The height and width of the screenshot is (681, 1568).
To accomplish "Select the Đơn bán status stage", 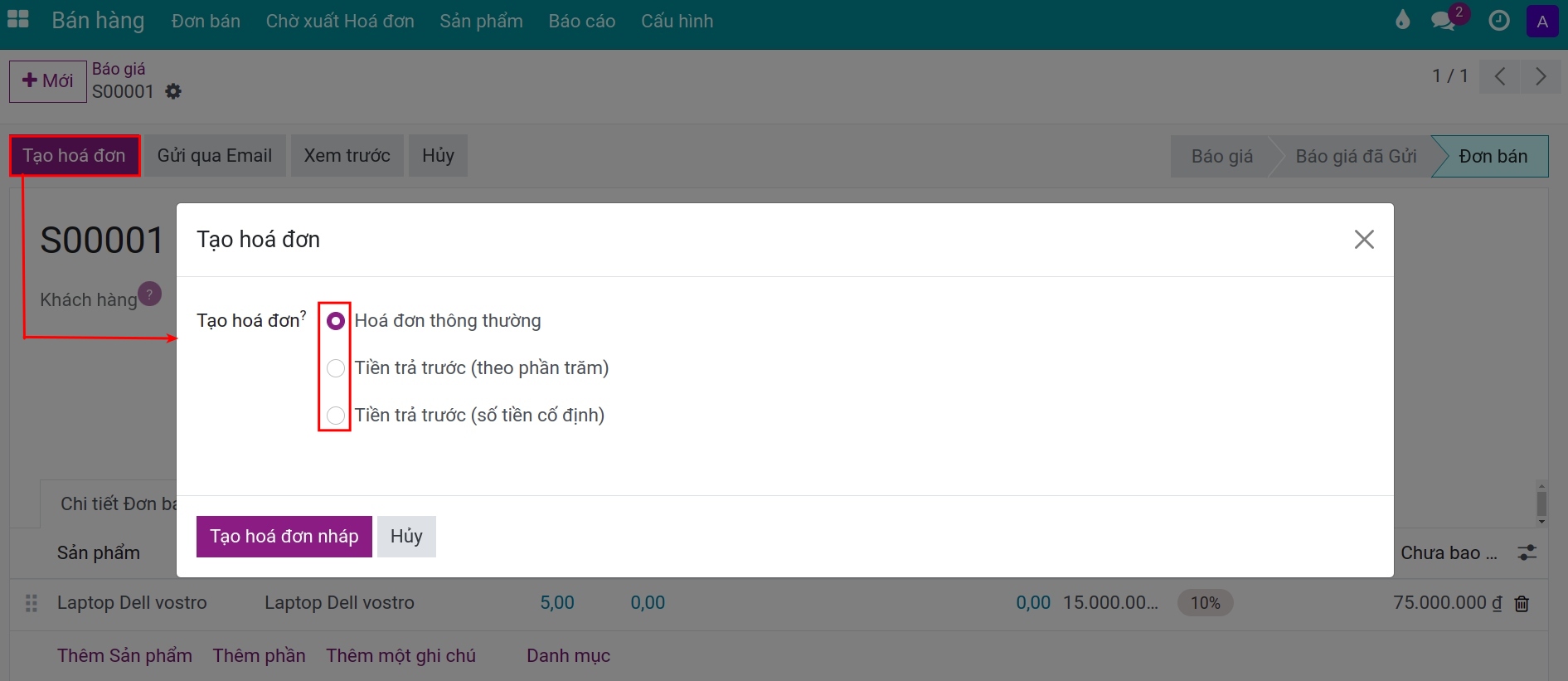I will pos(1493,157).
